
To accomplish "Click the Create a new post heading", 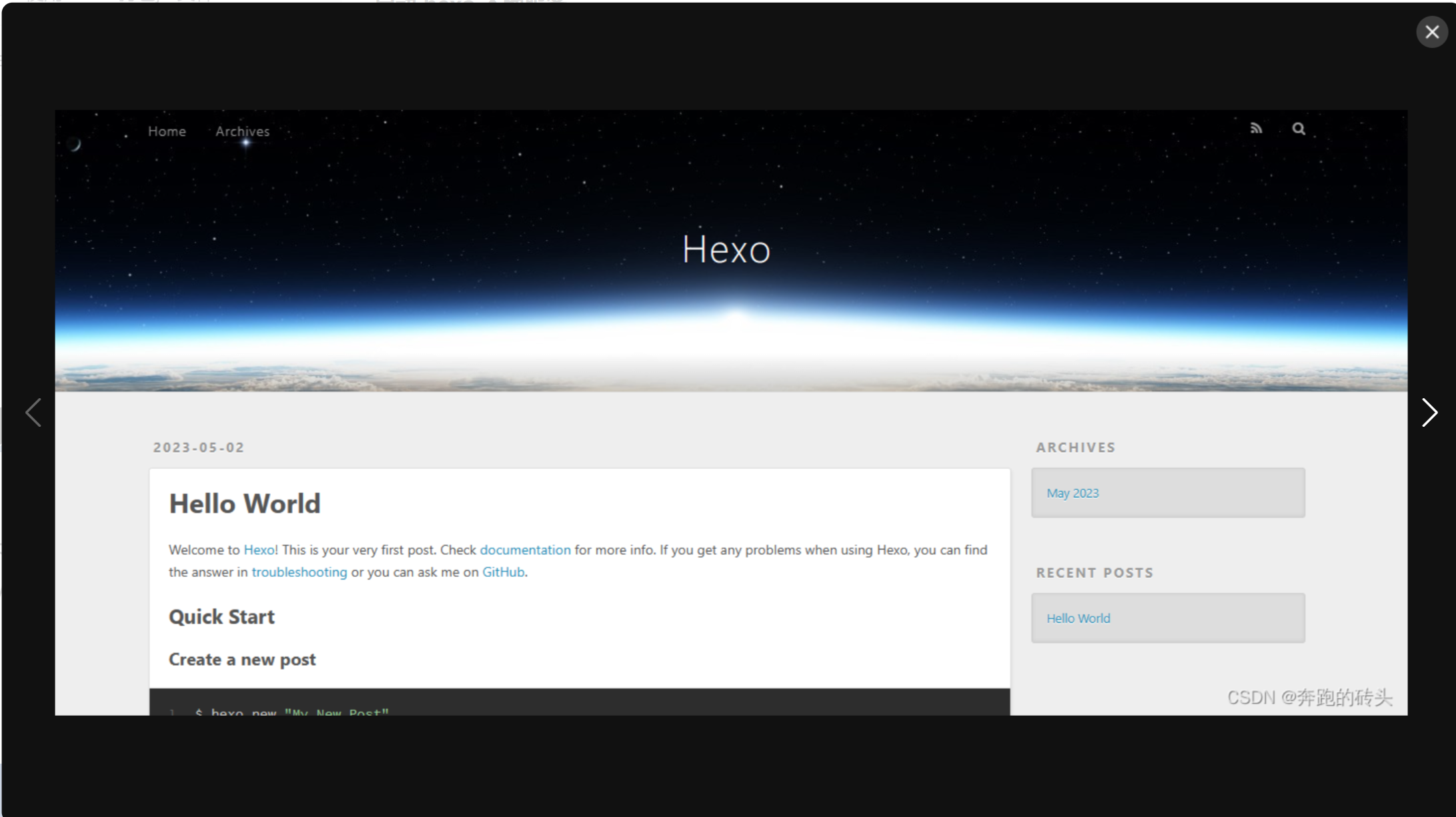I will [242, 660].
